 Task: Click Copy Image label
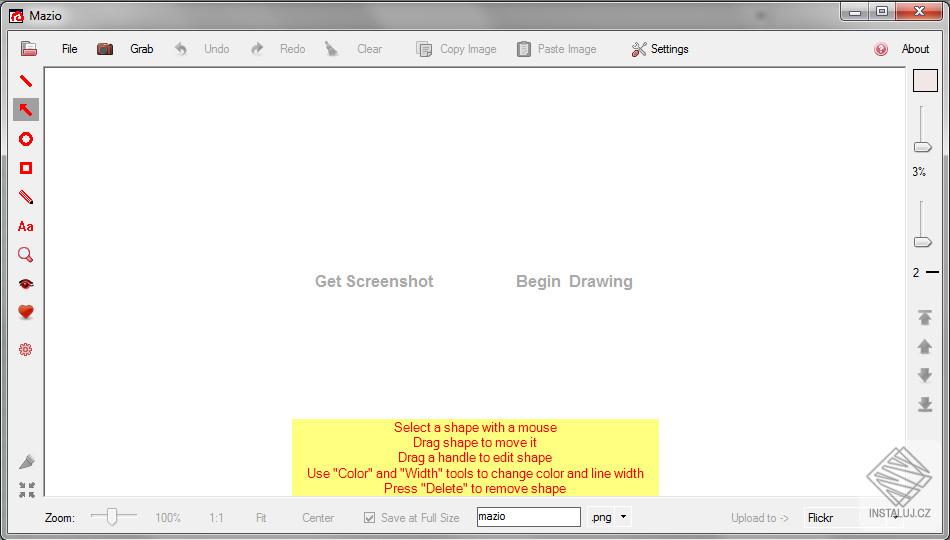pos(468,49)
